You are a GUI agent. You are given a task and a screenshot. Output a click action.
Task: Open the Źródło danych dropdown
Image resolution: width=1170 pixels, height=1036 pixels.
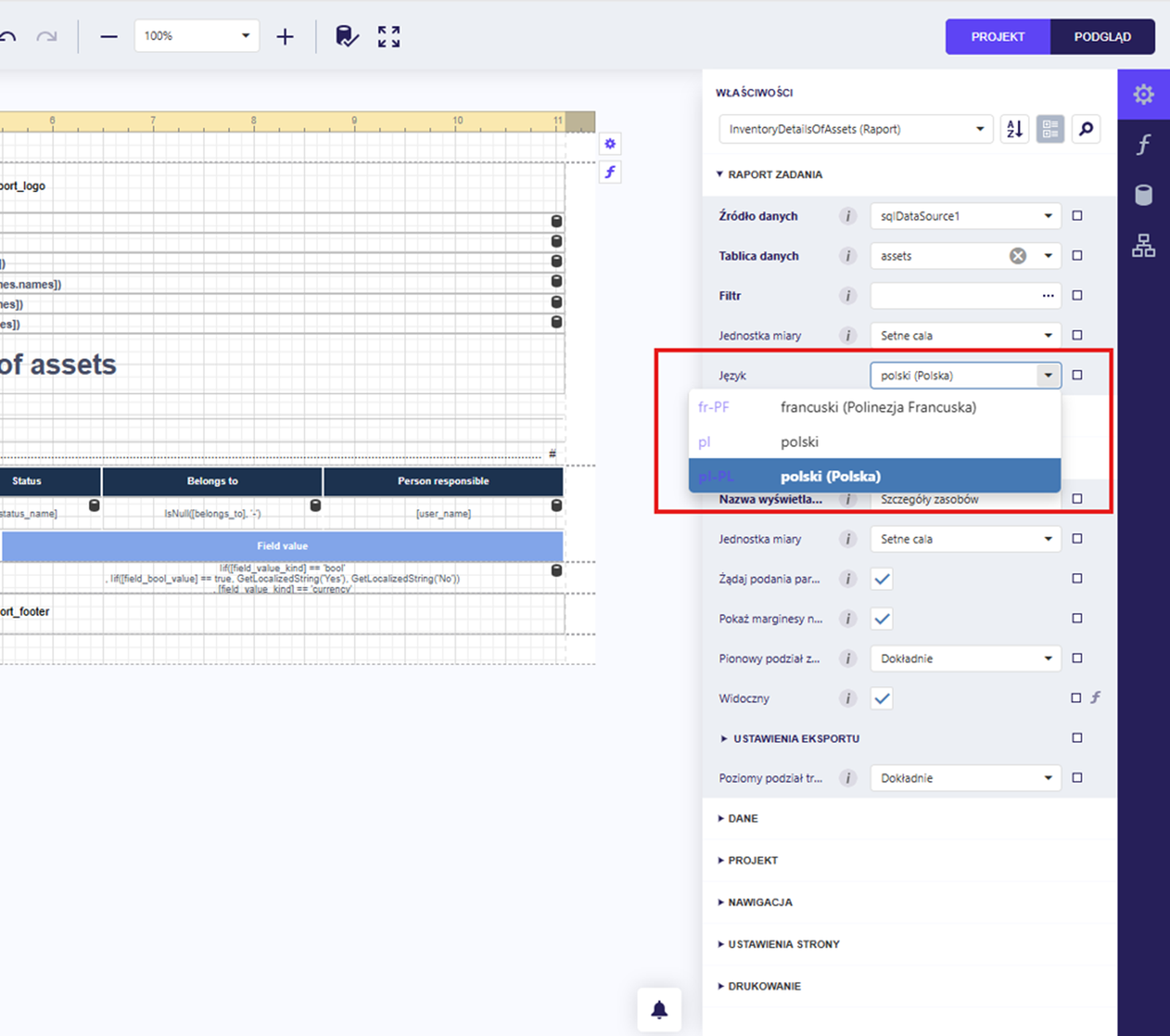[965, 216]
